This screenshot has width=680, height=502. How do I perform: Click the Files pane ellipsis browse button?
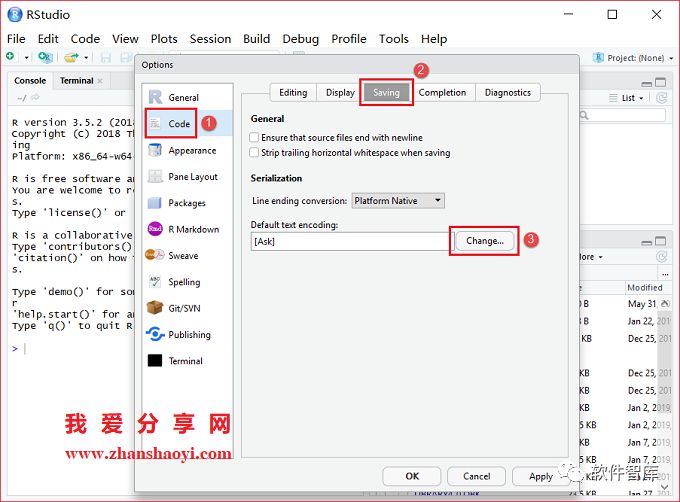tap(665, 274)
